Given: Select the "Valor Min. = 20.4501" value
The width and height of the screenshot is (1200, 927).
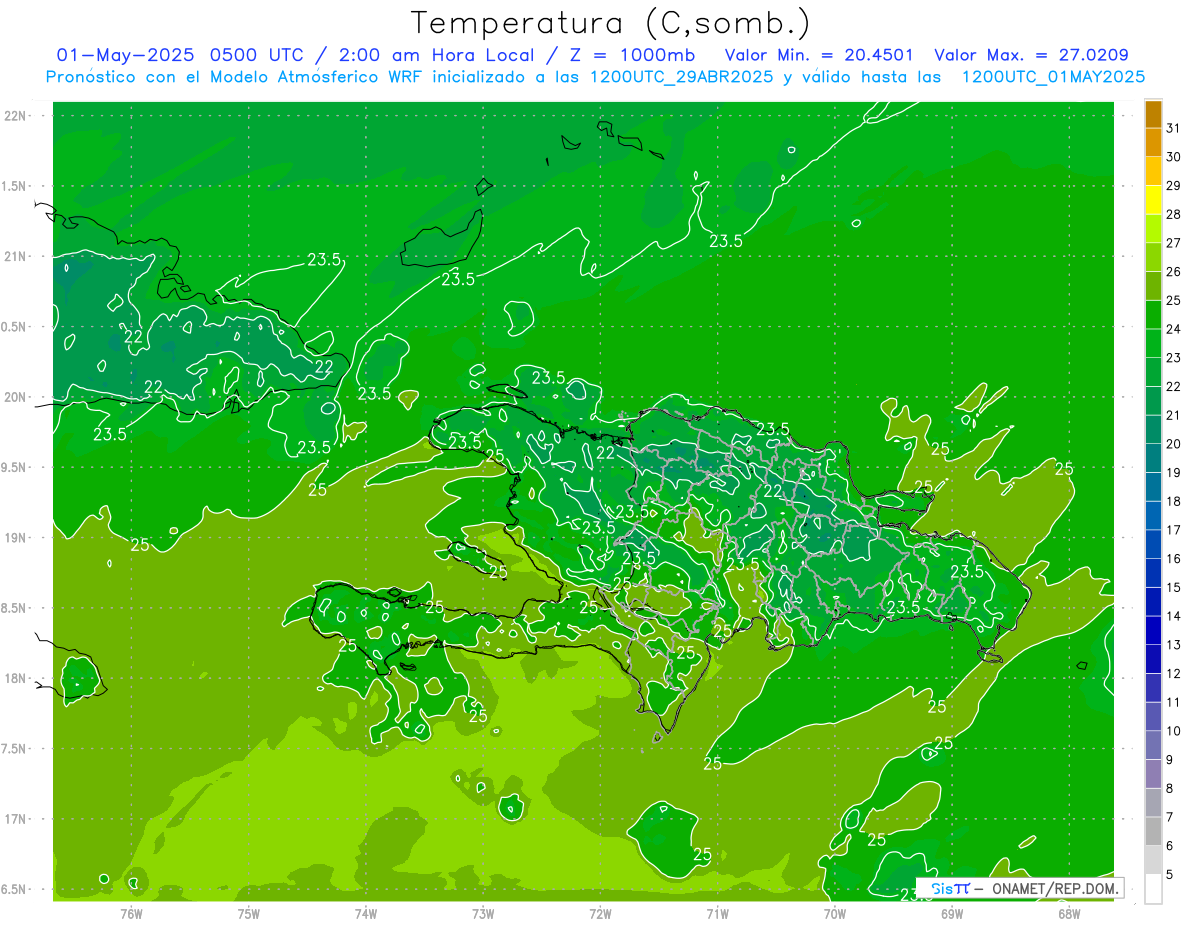Looking at the screenshot, I should click(x=819, y=55).
